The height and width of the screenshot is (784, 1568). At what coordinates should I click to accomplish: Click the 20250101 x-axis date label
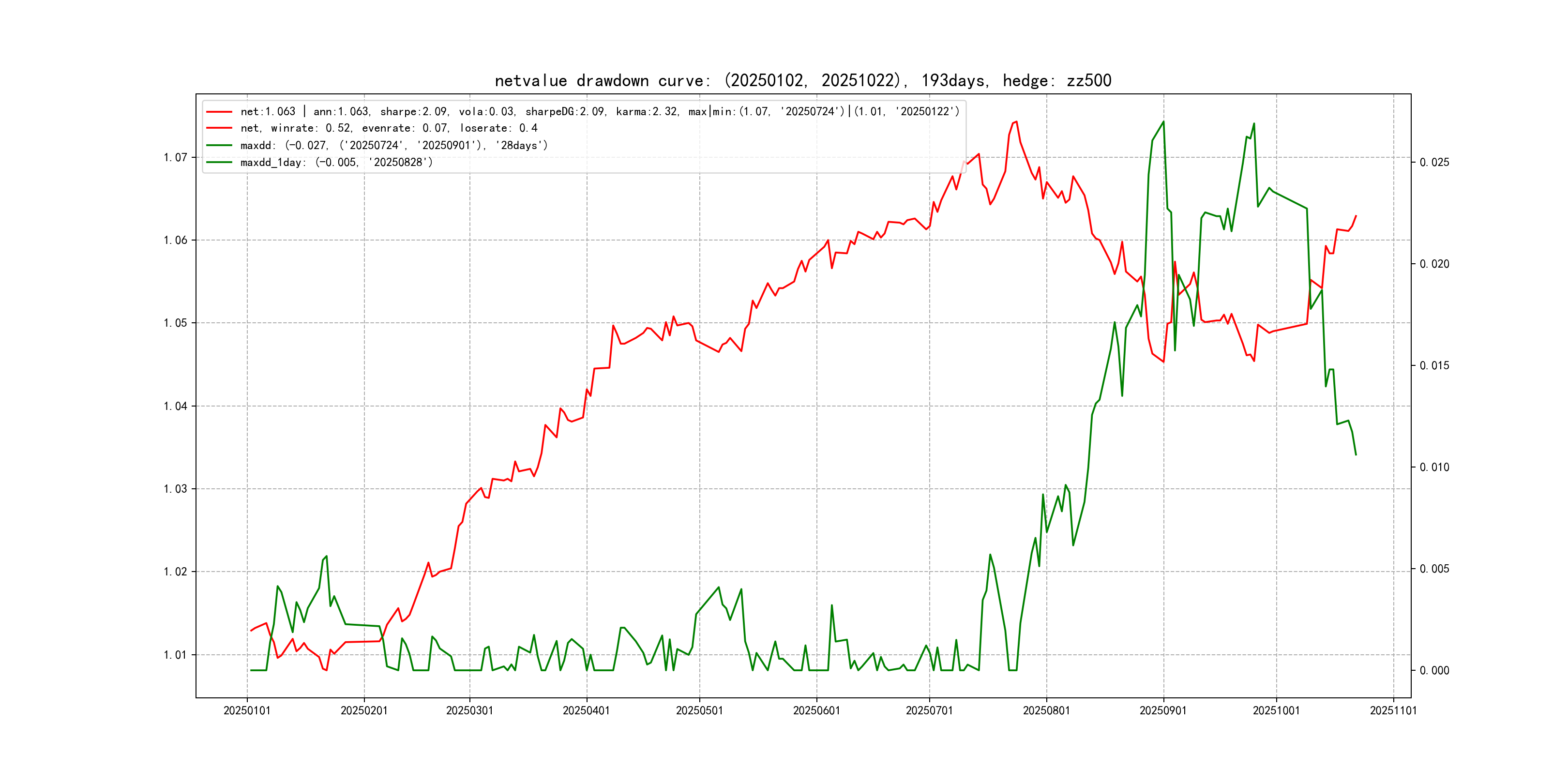pyautogui.click(x=246, y=710)
